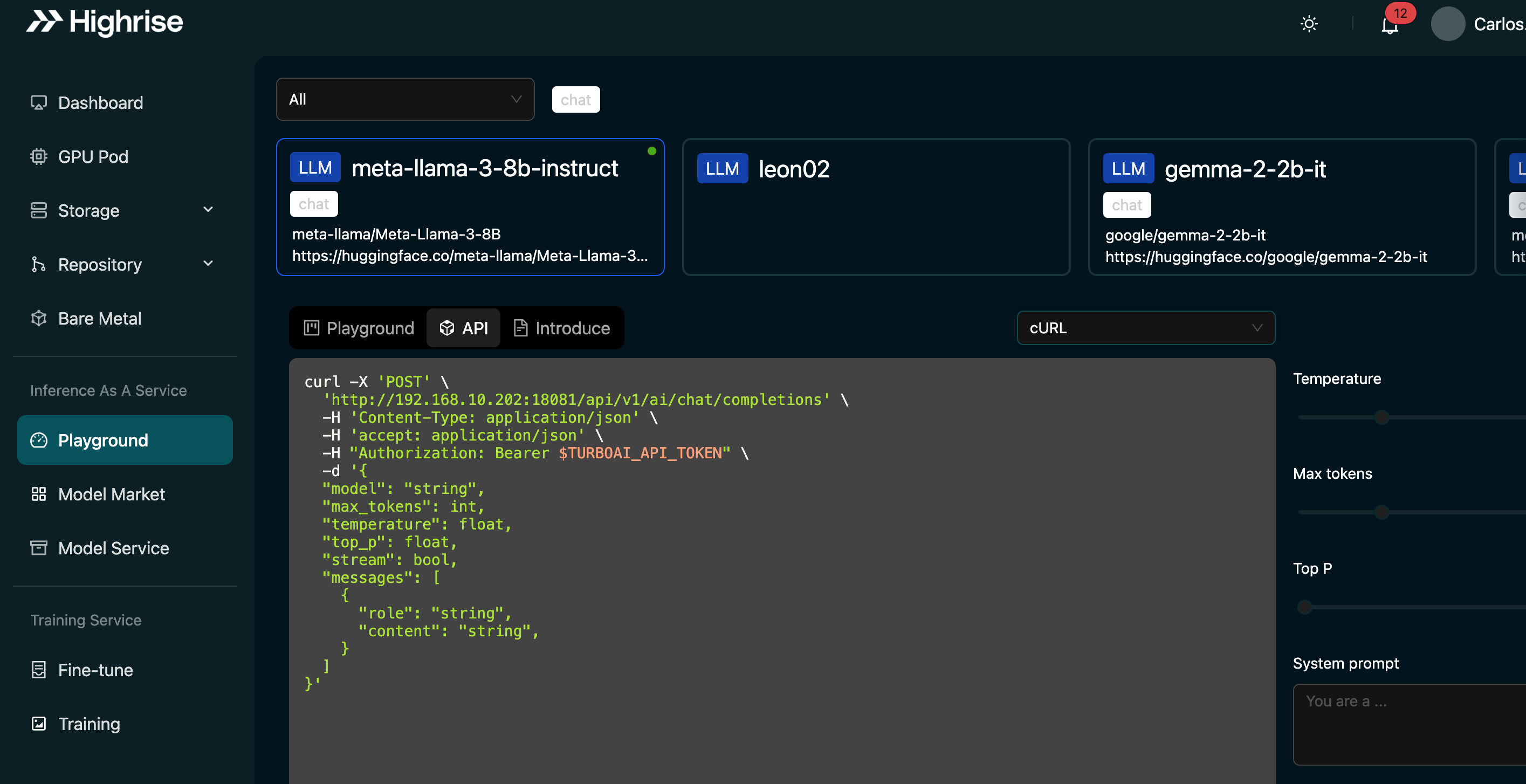Click the All dropdown arrow
Viewport: 1526px width, 784px height.
coord(516,100)
